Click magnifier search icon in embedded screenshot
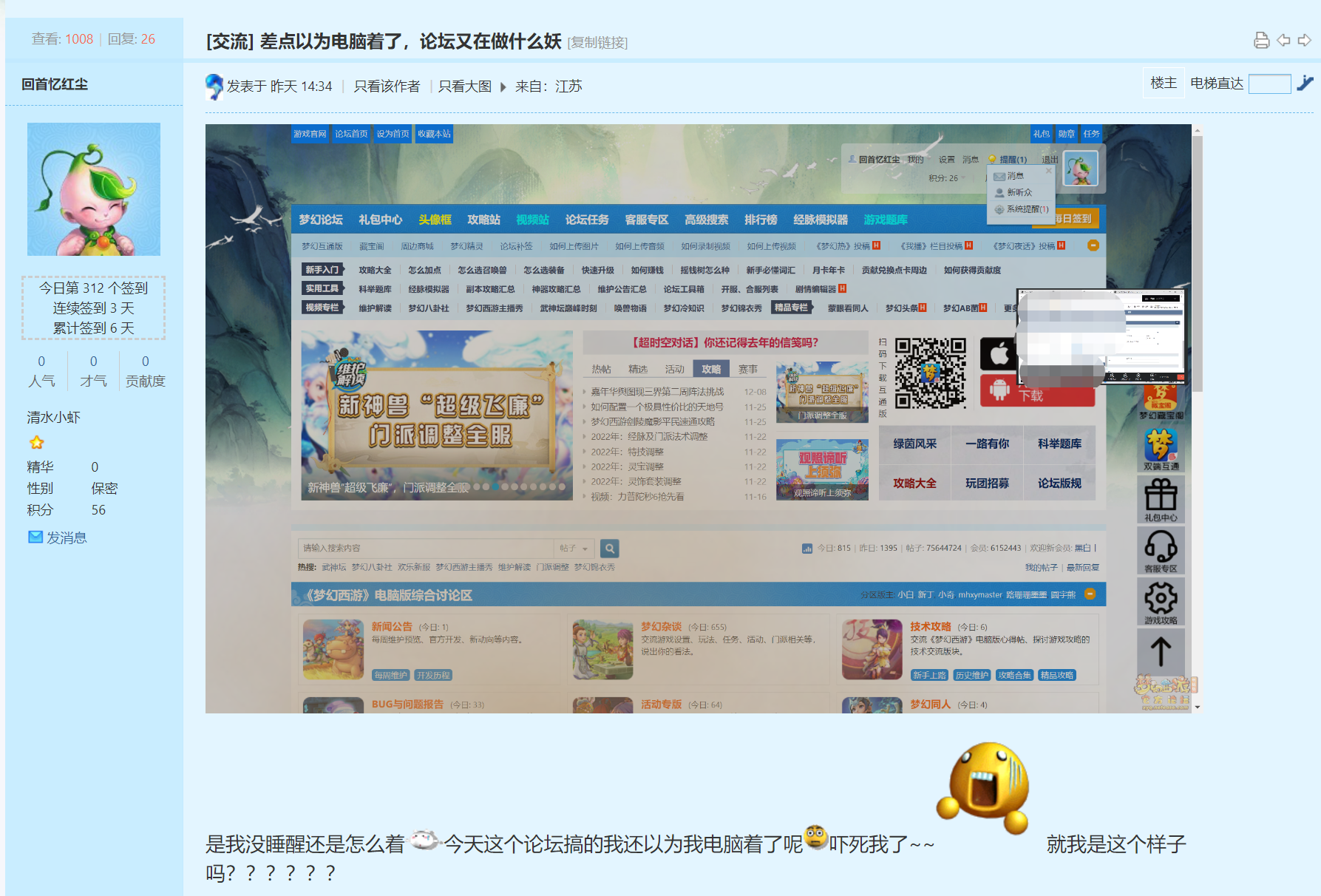 (x=609, y=548)
